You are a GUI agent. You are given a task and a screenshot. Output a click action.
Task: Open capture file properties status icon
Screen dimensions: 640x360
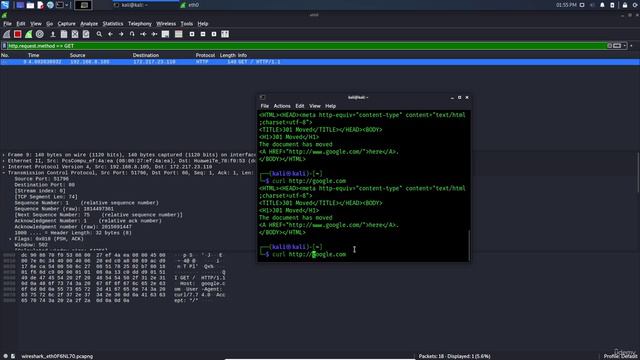tap(13, 356)
